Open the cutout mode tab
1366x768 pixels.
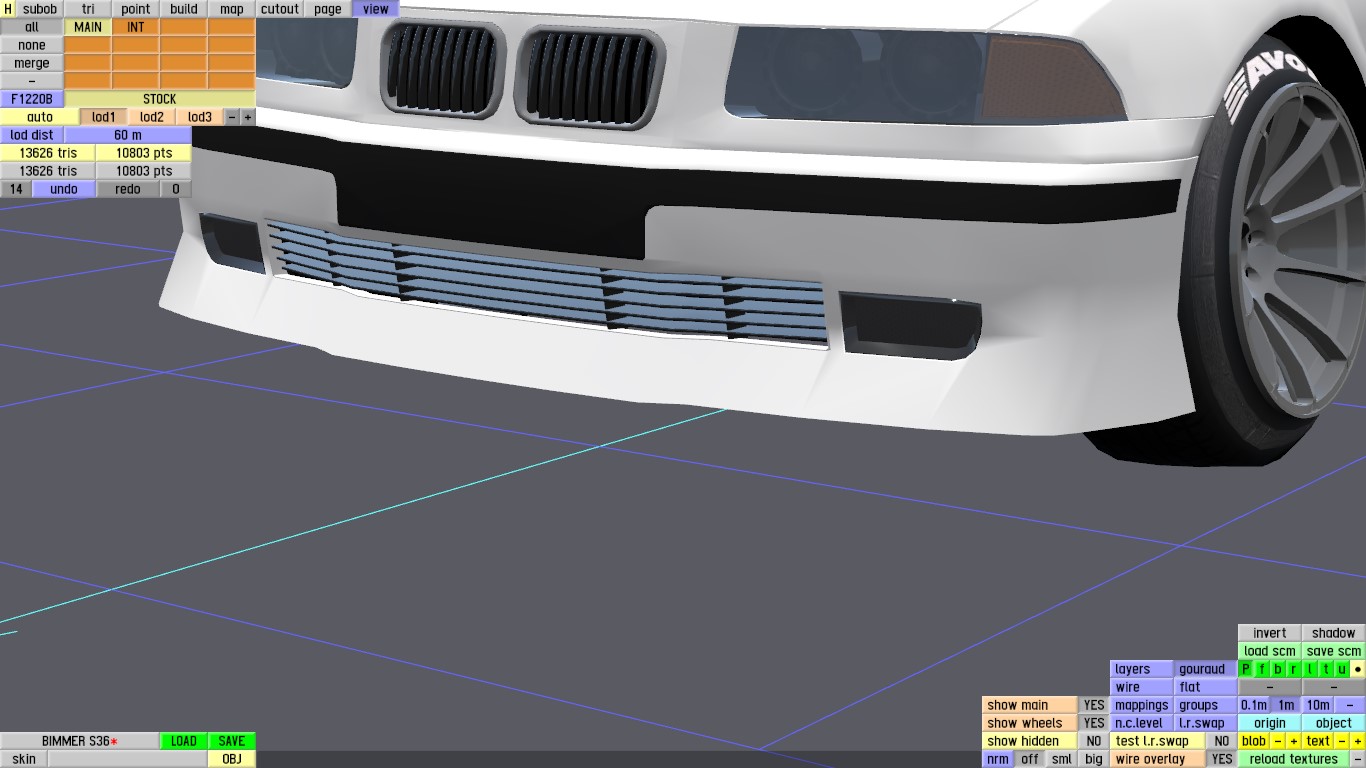coord(280,9)
